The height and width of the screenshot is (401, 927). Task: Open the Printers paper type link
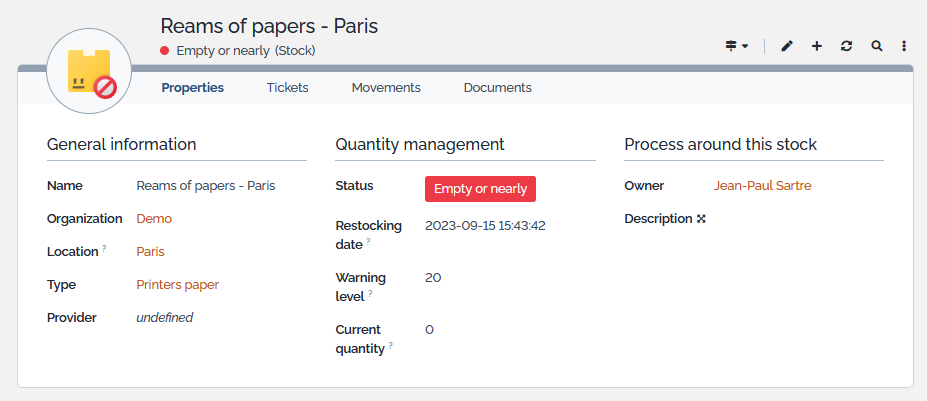point(177,285)
